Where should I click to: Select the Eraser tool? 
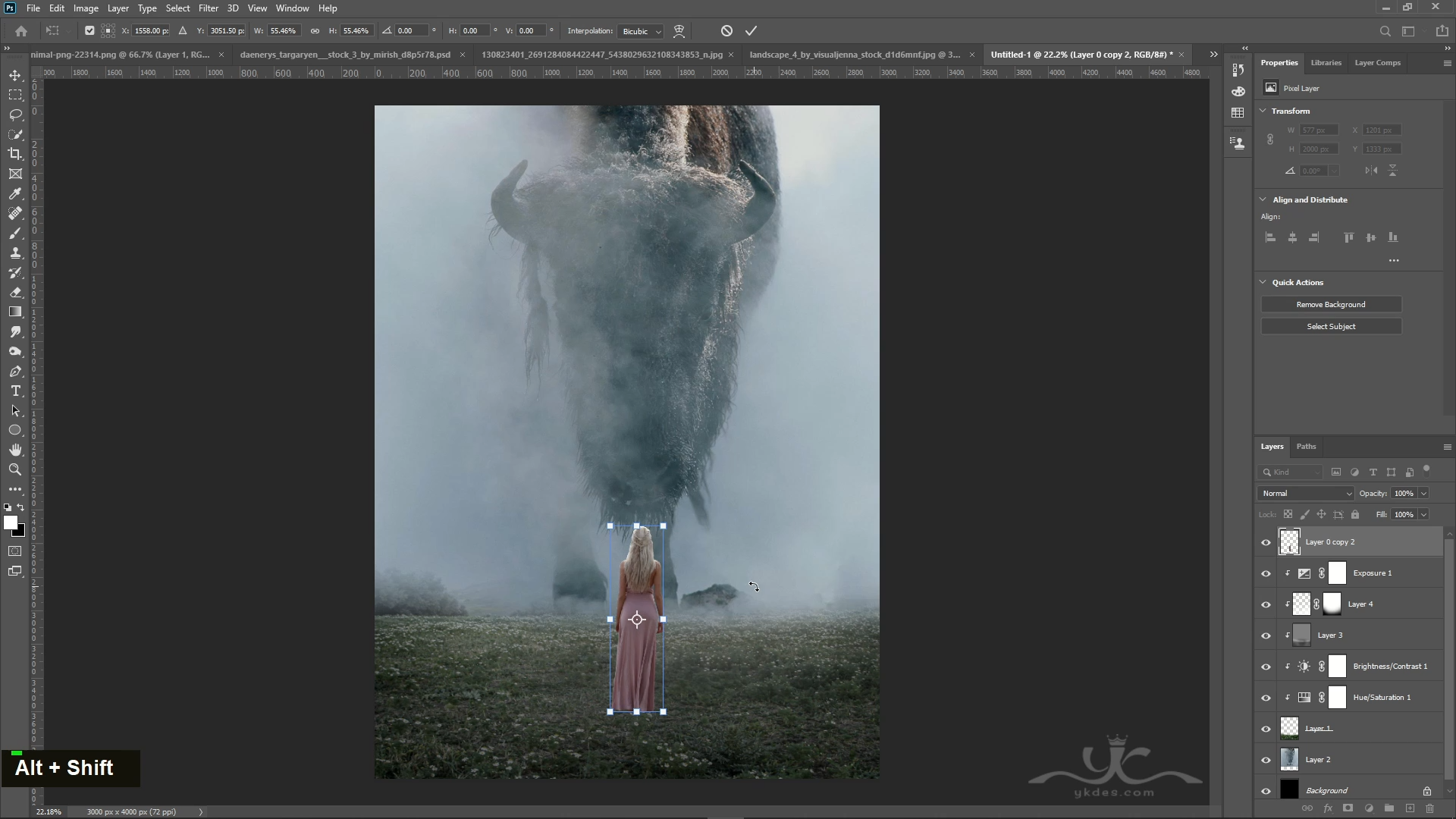click(x=15, y=292)
